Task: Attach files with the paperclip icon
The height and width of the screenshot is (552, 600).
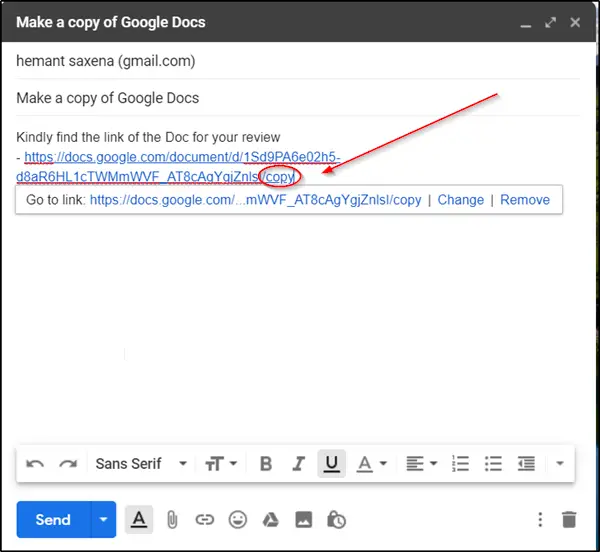Action: pyautogui.click(x=172, y=520)
